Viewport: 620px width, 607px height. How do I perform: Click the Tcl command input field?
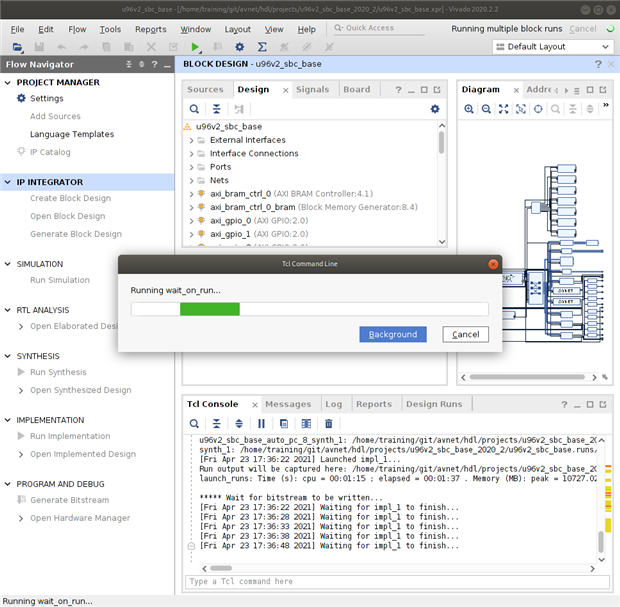pos(390,581)
